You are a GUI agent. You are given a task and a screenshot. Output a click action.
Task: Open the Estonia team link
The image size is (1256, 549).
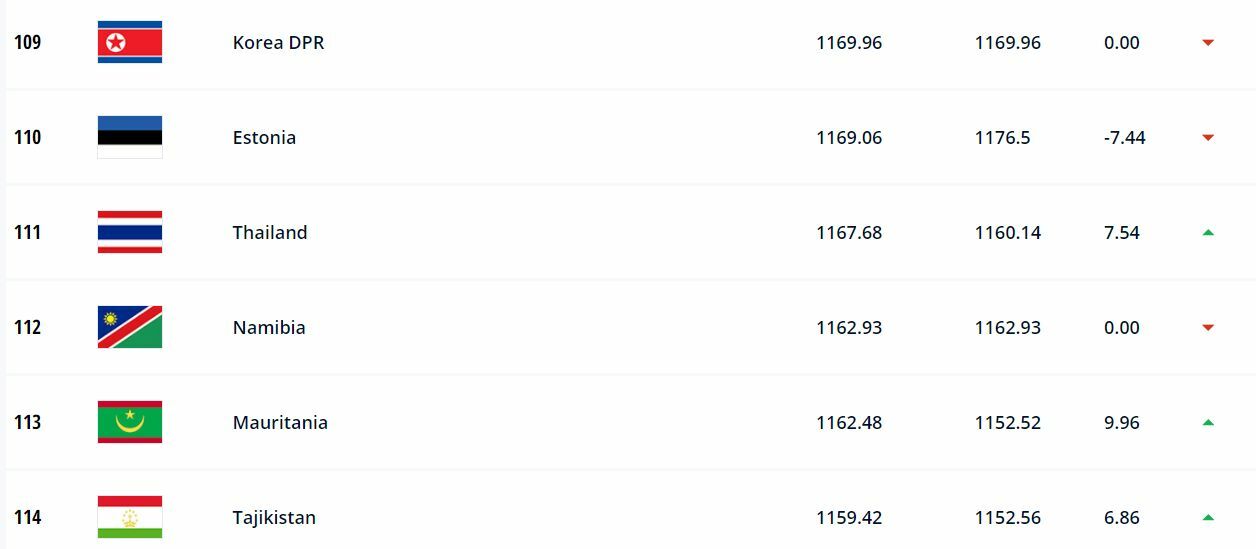(264, 138)
